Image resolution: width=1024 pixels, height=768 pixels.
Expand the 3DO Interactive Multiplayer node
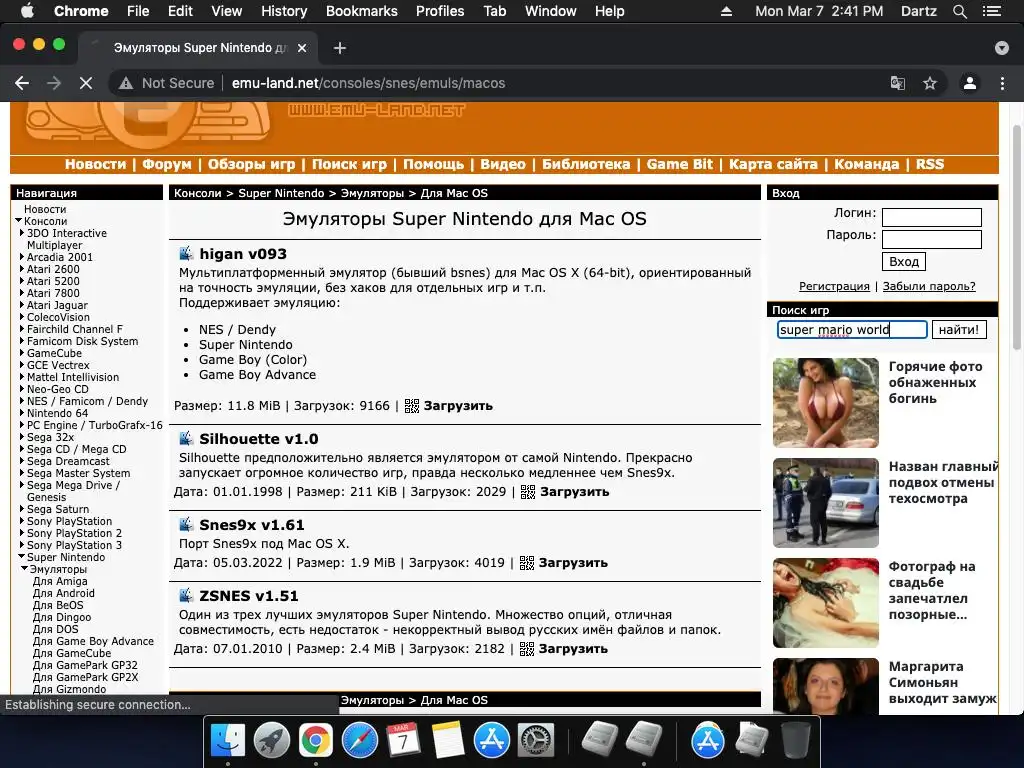click(22, 232)
